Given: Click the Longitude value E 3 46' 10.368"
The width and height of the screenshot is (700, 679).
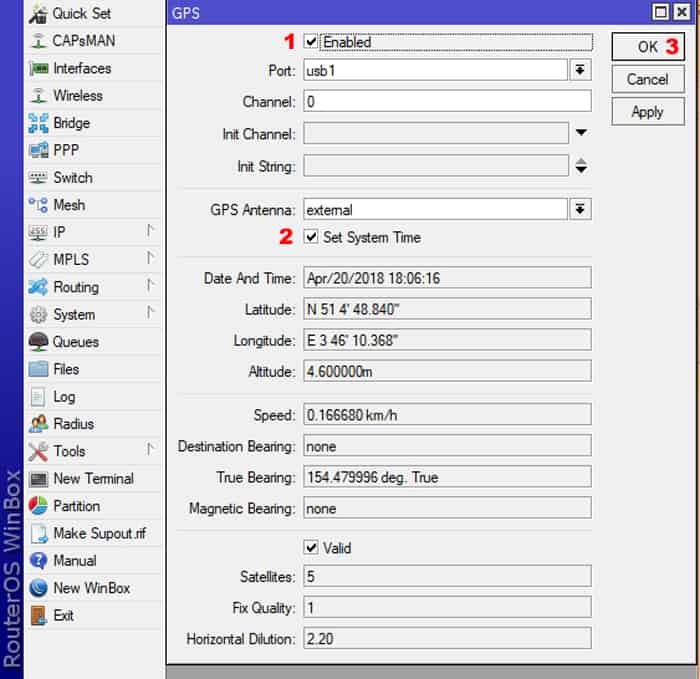Looking at the screenshot, I should pos(447,340).
